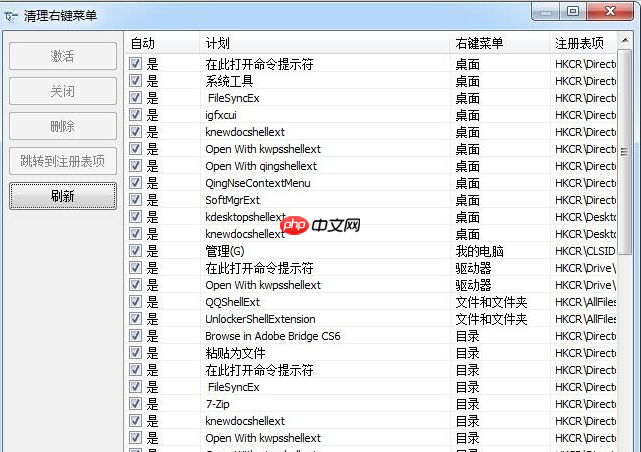
Task: Uncheck the 管理(G) row checkbox
Action: coord(135,251)
